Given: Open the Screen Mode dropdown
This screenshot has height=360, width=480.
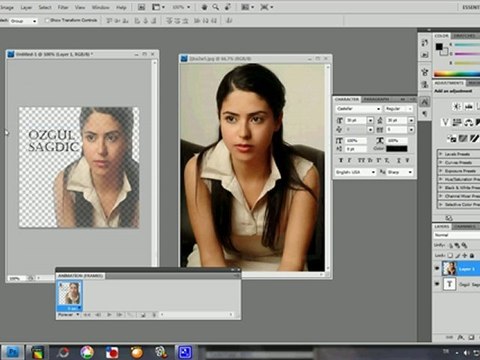Looking at the screenshot, I should click(267, 7).
